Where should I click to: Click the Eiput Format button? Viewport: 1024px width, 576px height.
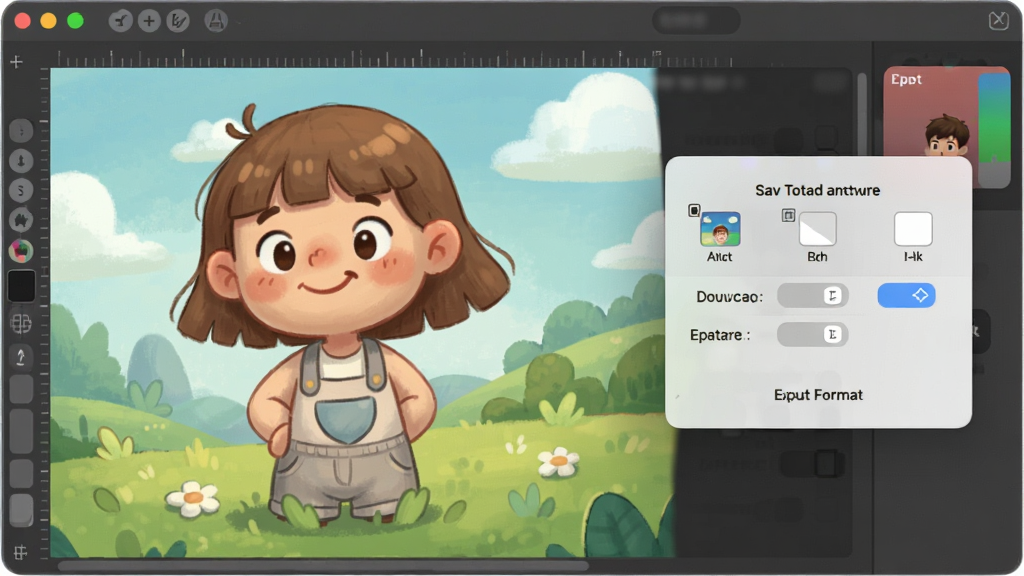[818, 395]
